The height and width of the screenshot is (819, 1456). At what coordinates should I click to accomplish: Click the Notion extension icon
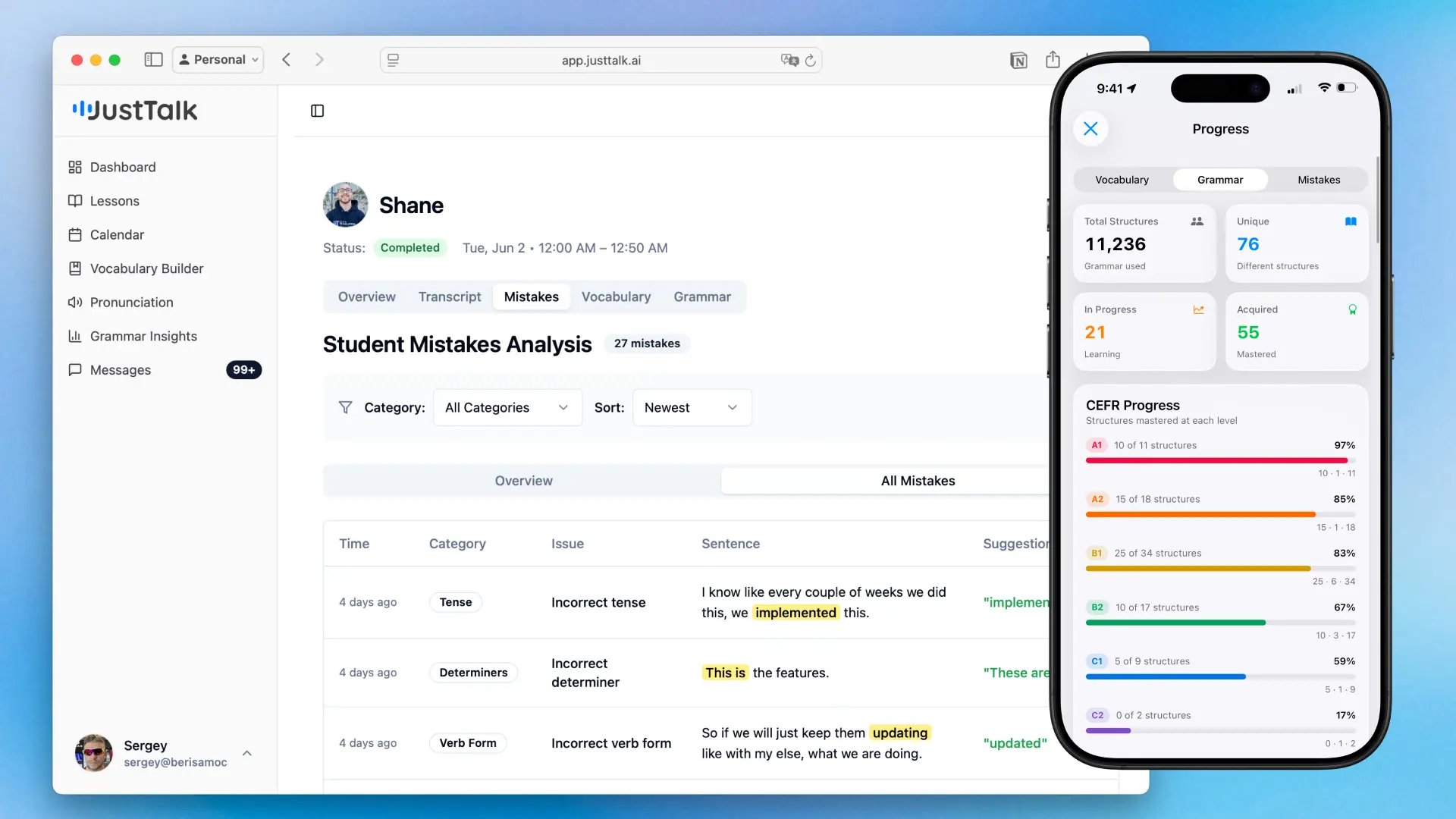click(x=1018, y=60)
